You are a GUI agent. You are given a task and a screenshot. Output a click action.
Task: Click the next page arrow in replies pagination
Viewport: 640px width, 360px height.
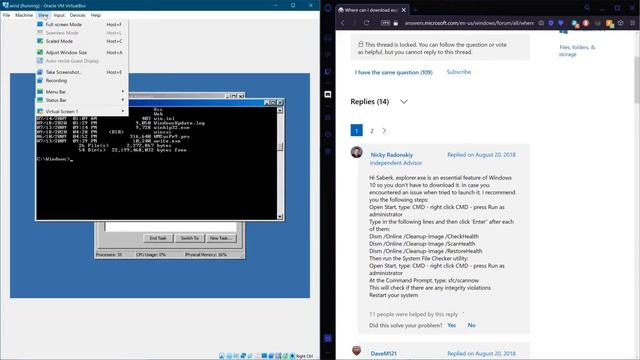[x=384, y=131]
